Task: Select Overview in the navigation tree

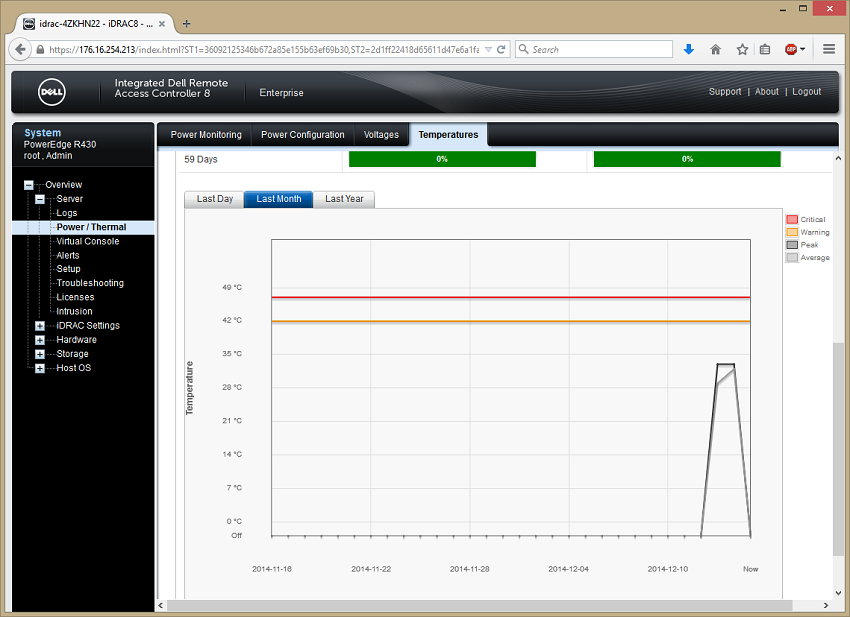Action: 63,185
